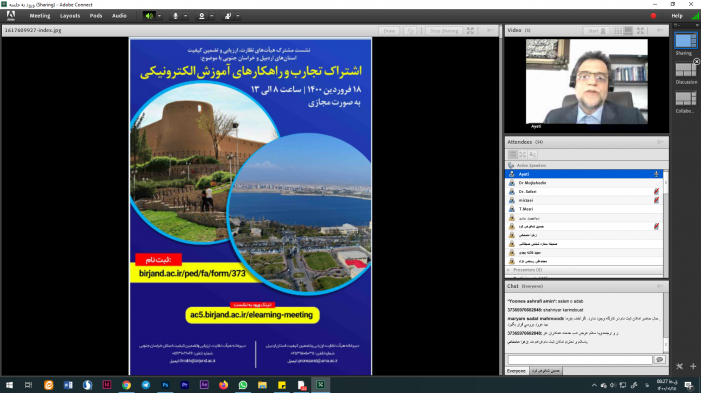701x393 pixels.
Task: Open Photoshop from taskbar
Action: [x=165, y=385]
